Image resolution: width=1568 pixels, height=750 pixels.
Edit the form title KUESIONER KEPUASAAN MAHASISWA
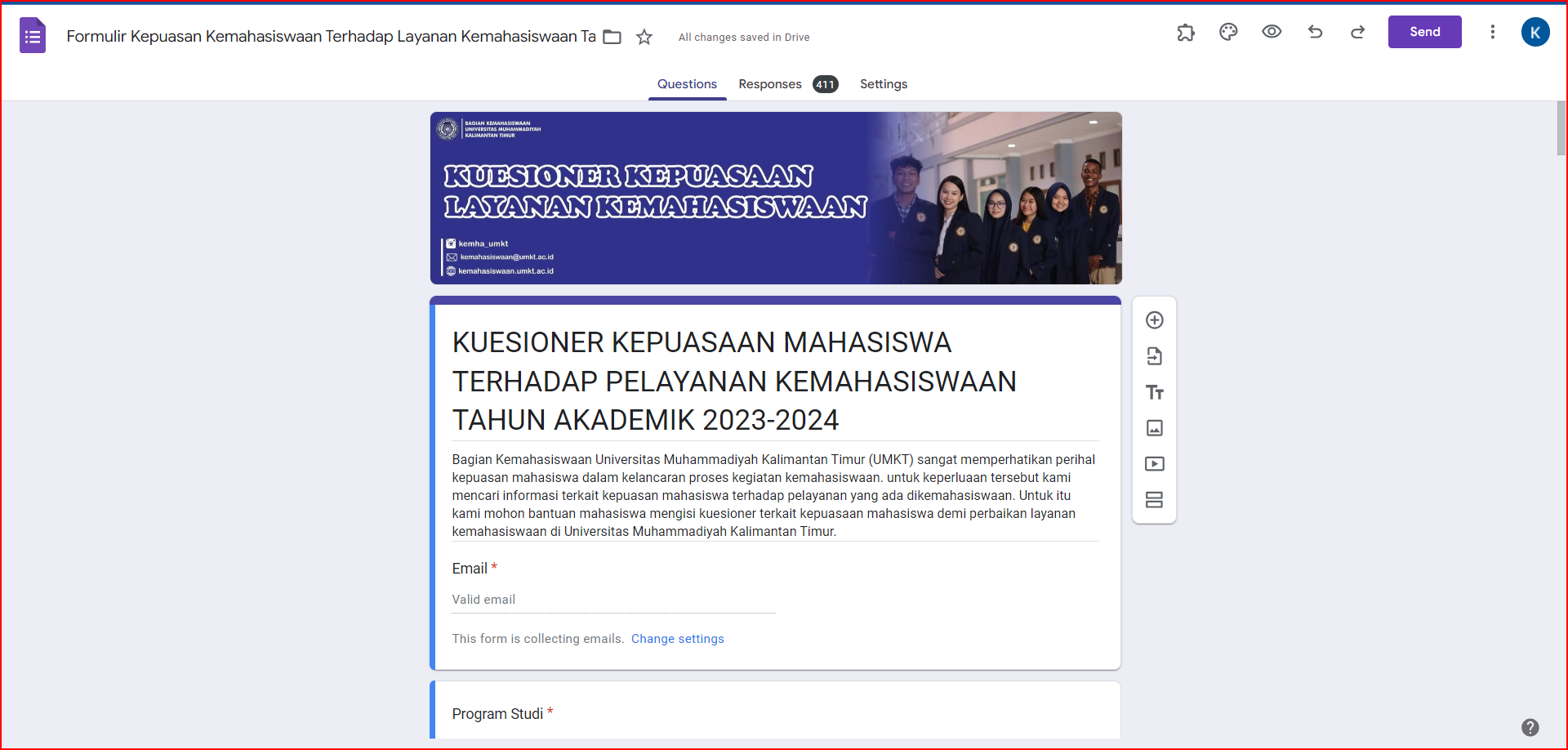(776, 381)
